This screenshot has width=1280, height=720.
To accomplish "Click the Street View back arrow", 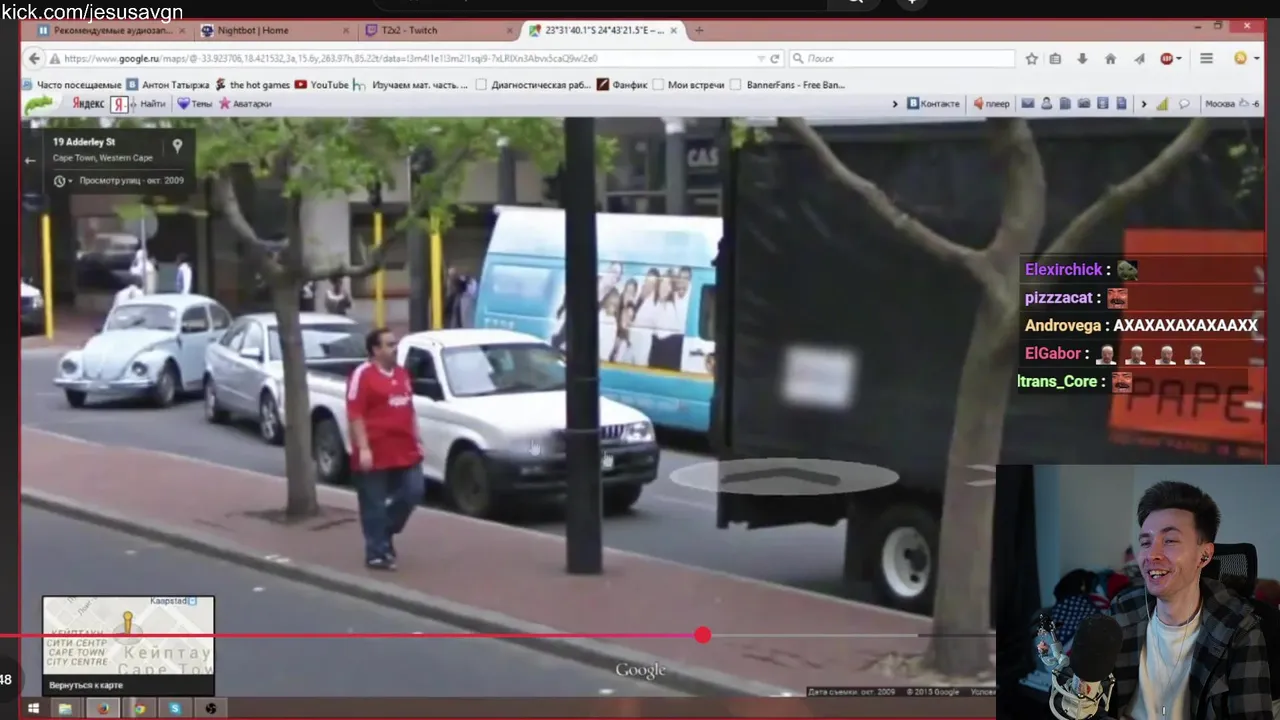I will tap(30, 160).
